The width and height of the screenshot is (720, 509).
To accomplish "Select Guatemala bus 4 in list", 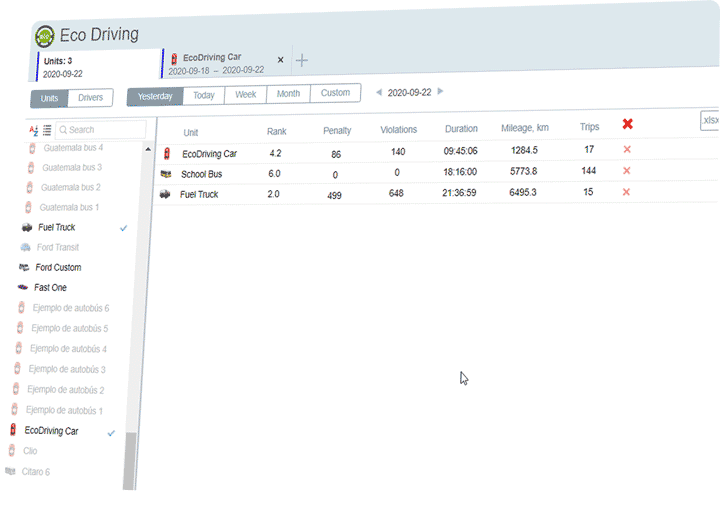I will (73, 148).
